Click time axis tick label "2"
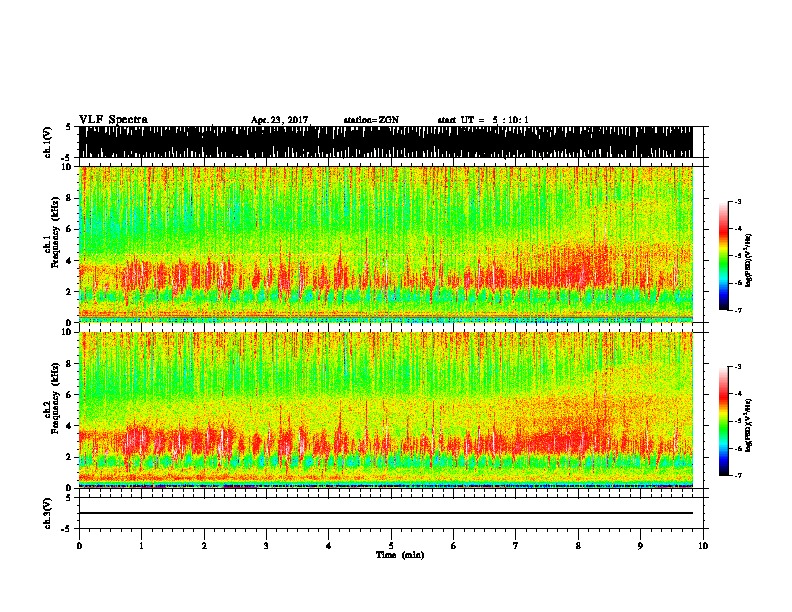 tap(204, 546)
